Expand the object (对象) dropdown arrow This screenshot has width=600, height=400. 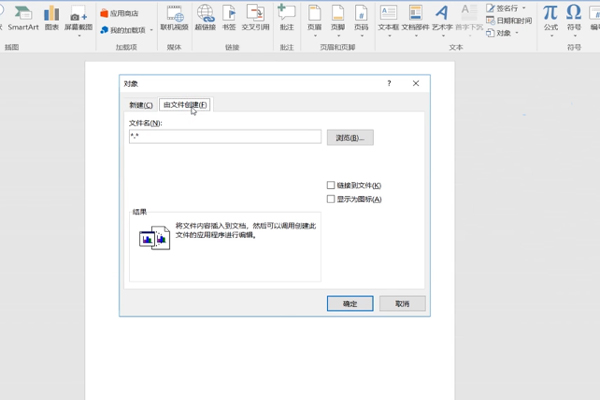click(x=517, y=33)
